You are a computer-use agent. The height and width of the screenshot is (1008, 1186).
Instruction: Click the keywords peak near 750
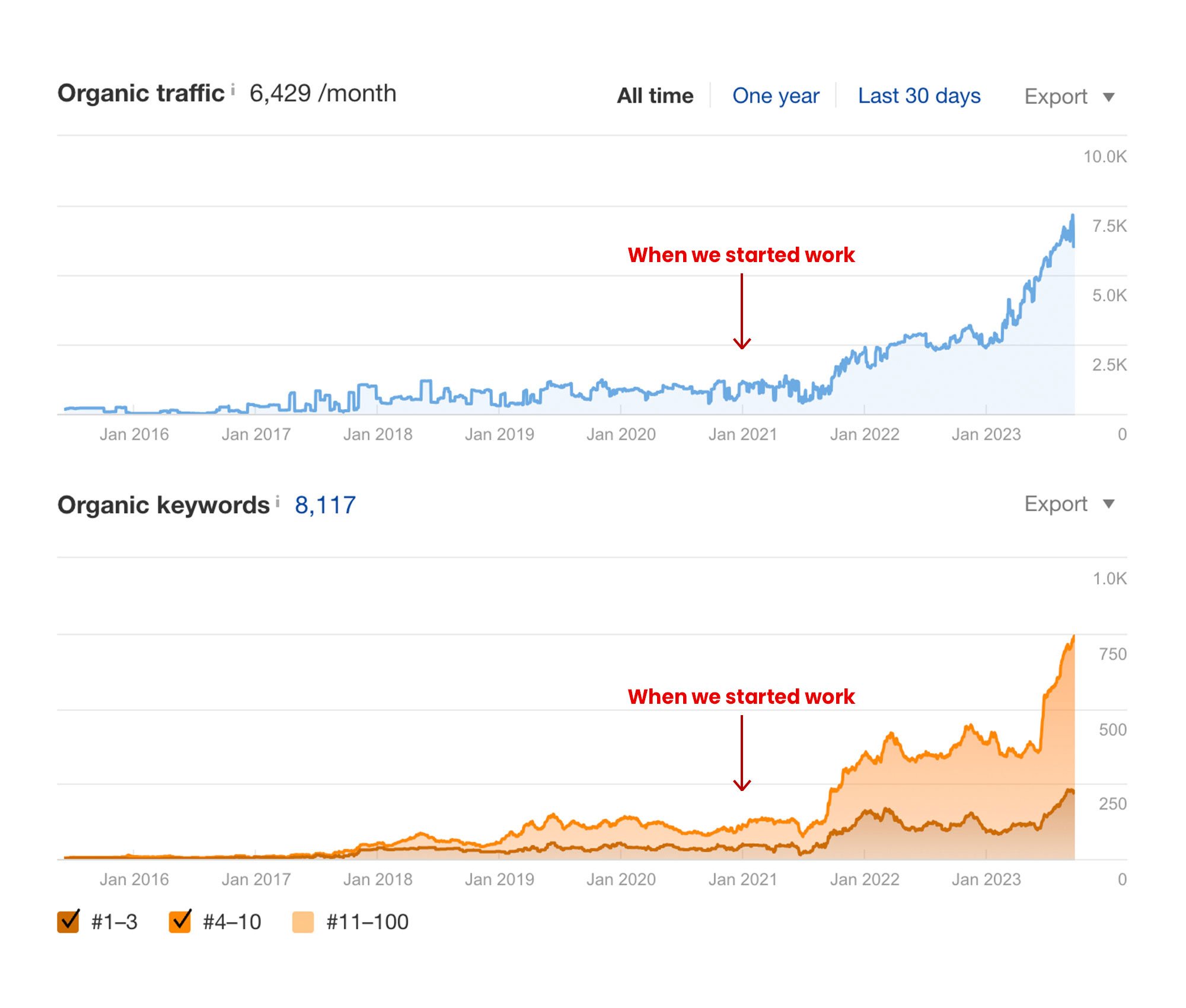coord(1073,637)
